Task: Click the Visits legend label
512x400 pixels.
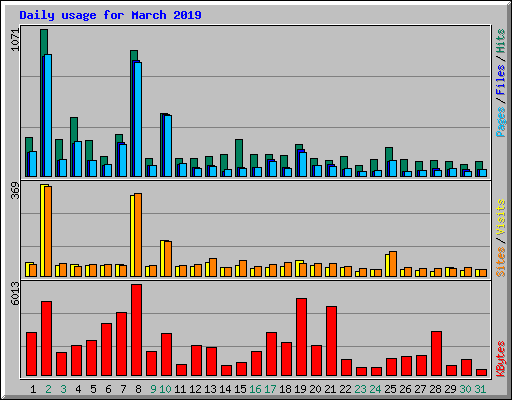Action: click(x=501, y=218)
